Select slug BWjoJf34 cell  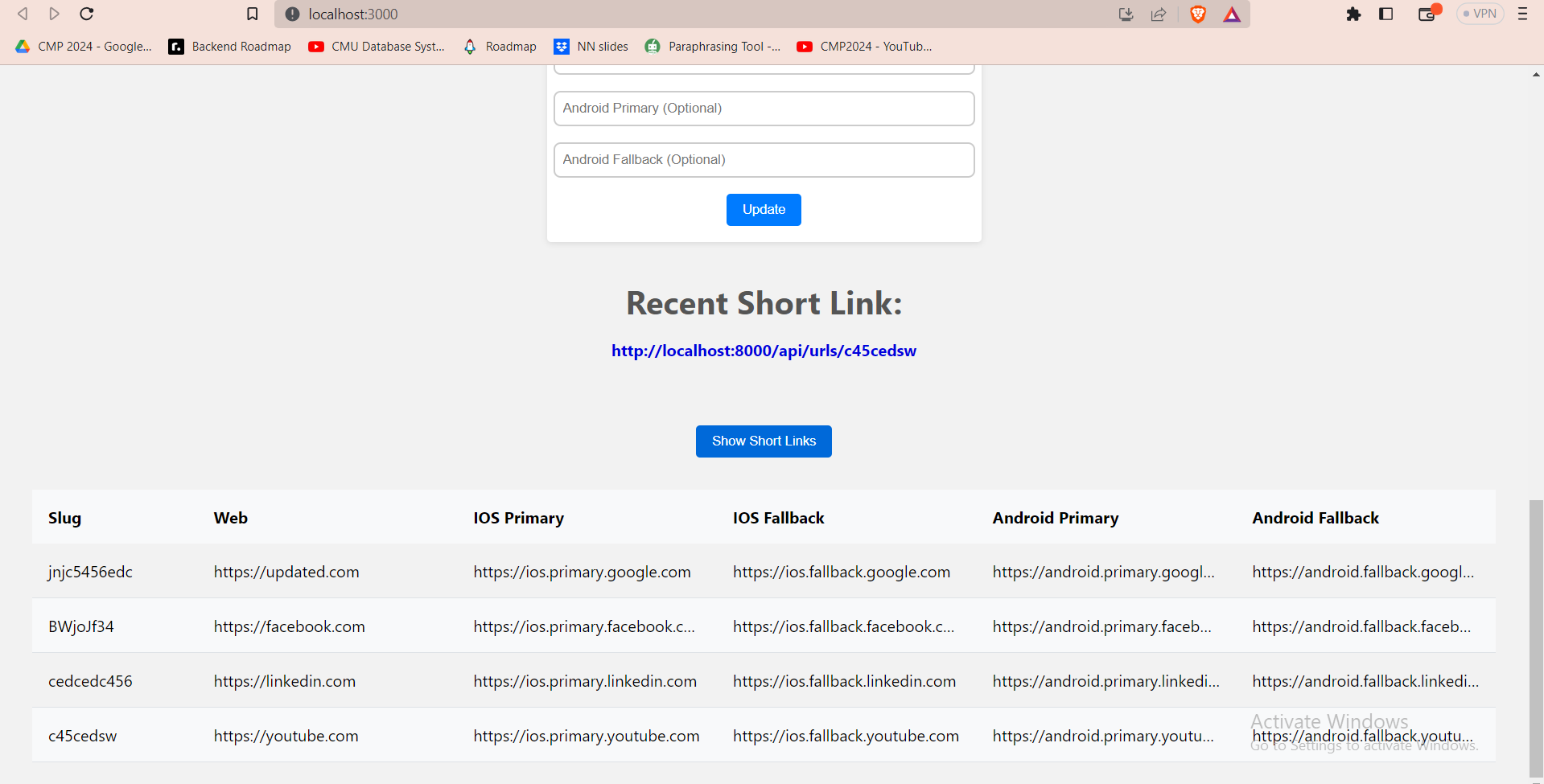click(81, 626)
